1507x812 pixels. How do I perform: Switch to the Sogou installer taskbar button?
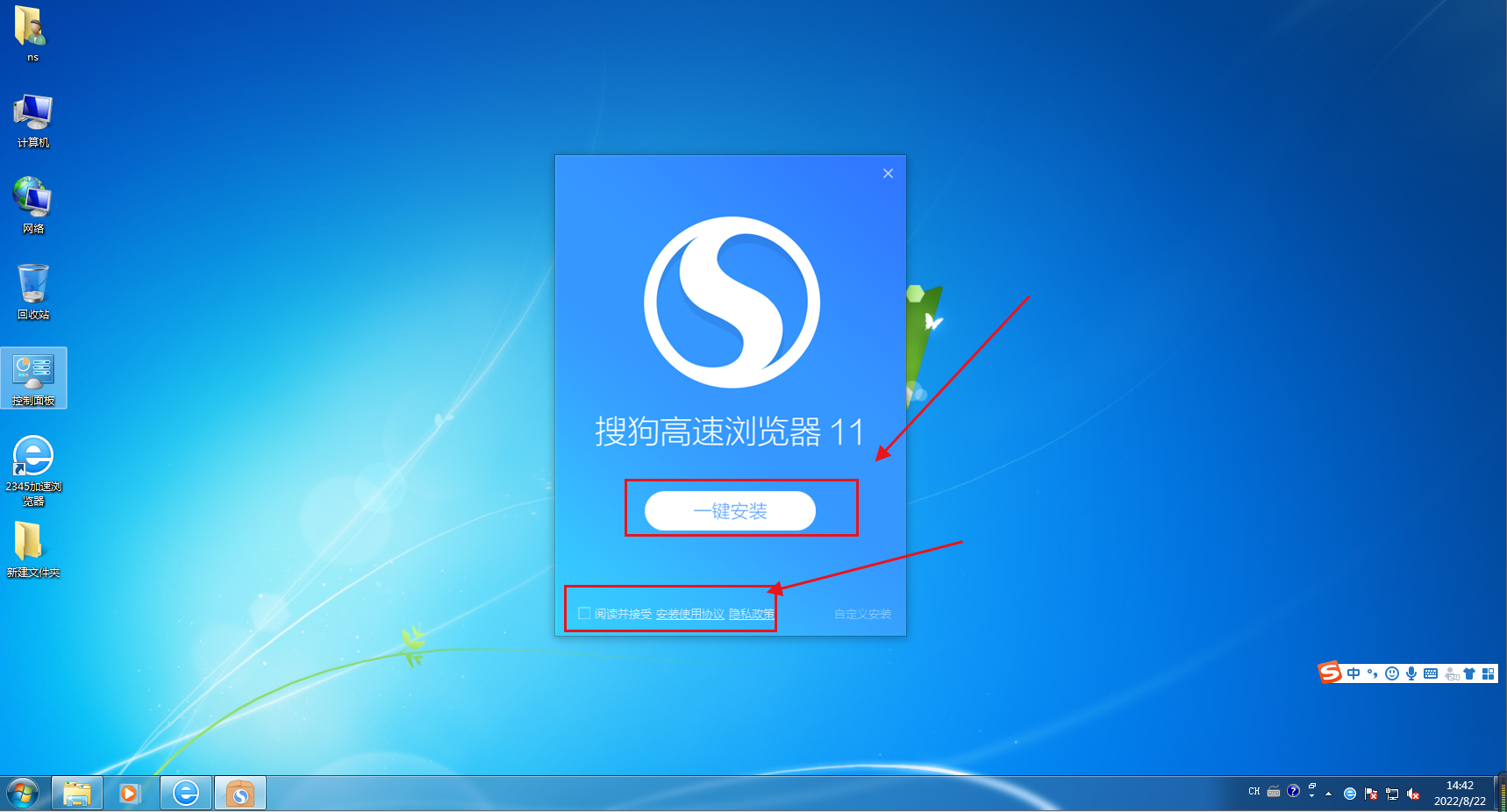(x=240, y=794)
